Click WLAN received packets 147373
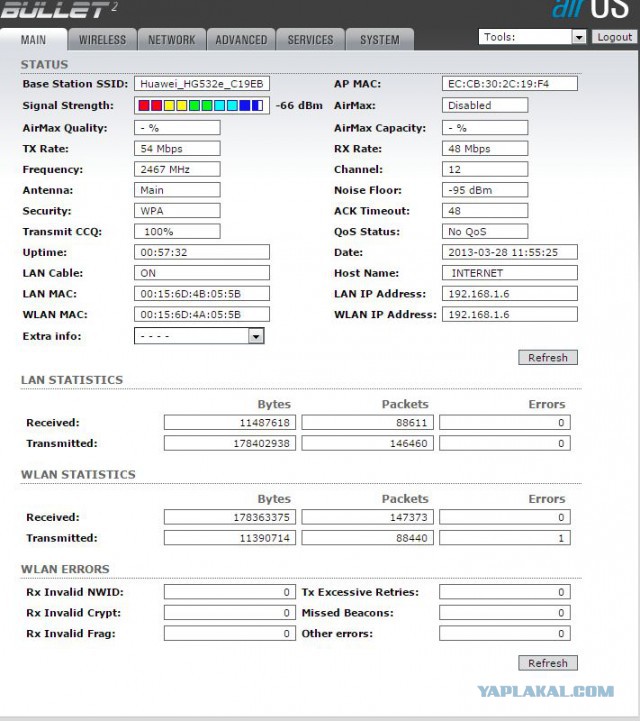 tap(367, 517)
